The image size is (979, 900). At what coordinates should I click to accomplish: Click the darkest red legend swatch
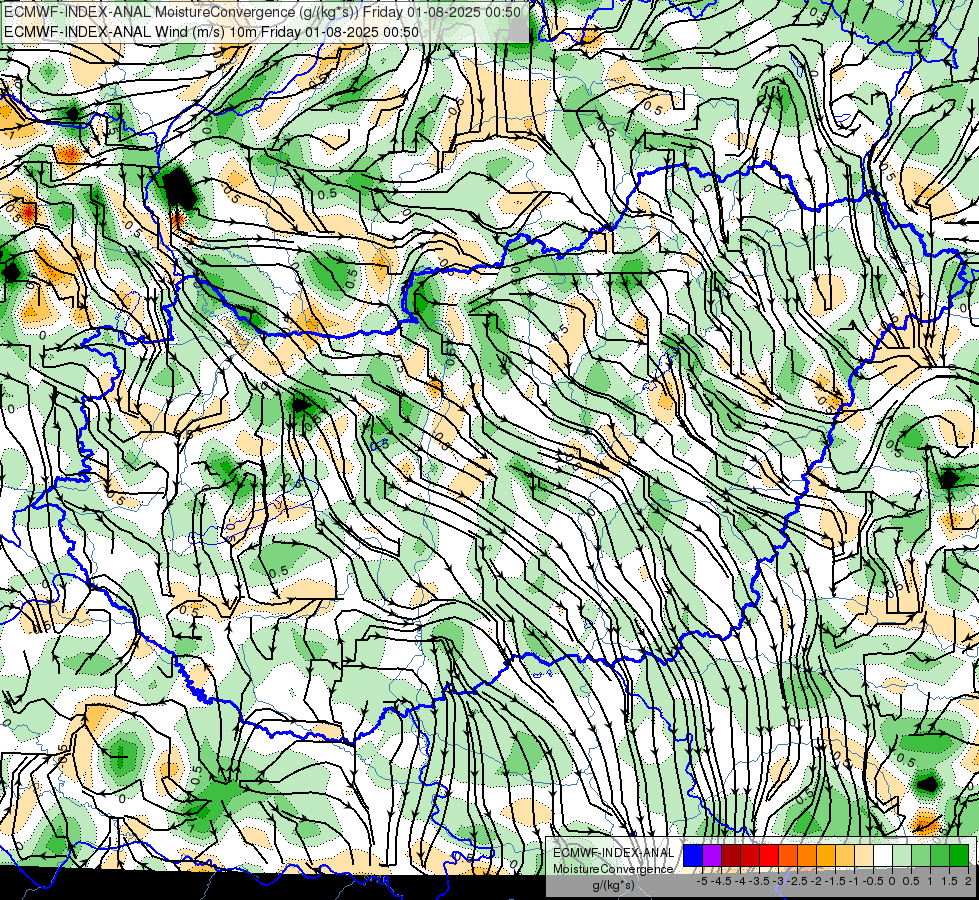click(x=731, y=856)
